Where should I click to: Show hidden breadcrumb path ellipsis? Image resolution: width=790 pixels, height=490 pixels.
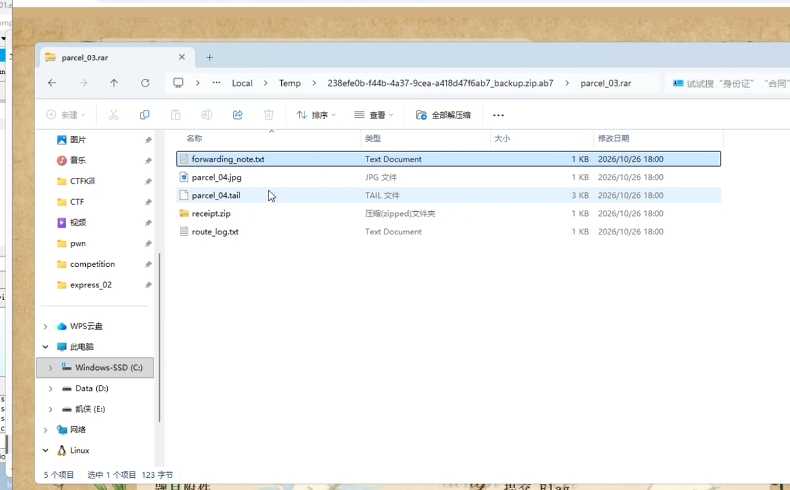tap(216, 83)
